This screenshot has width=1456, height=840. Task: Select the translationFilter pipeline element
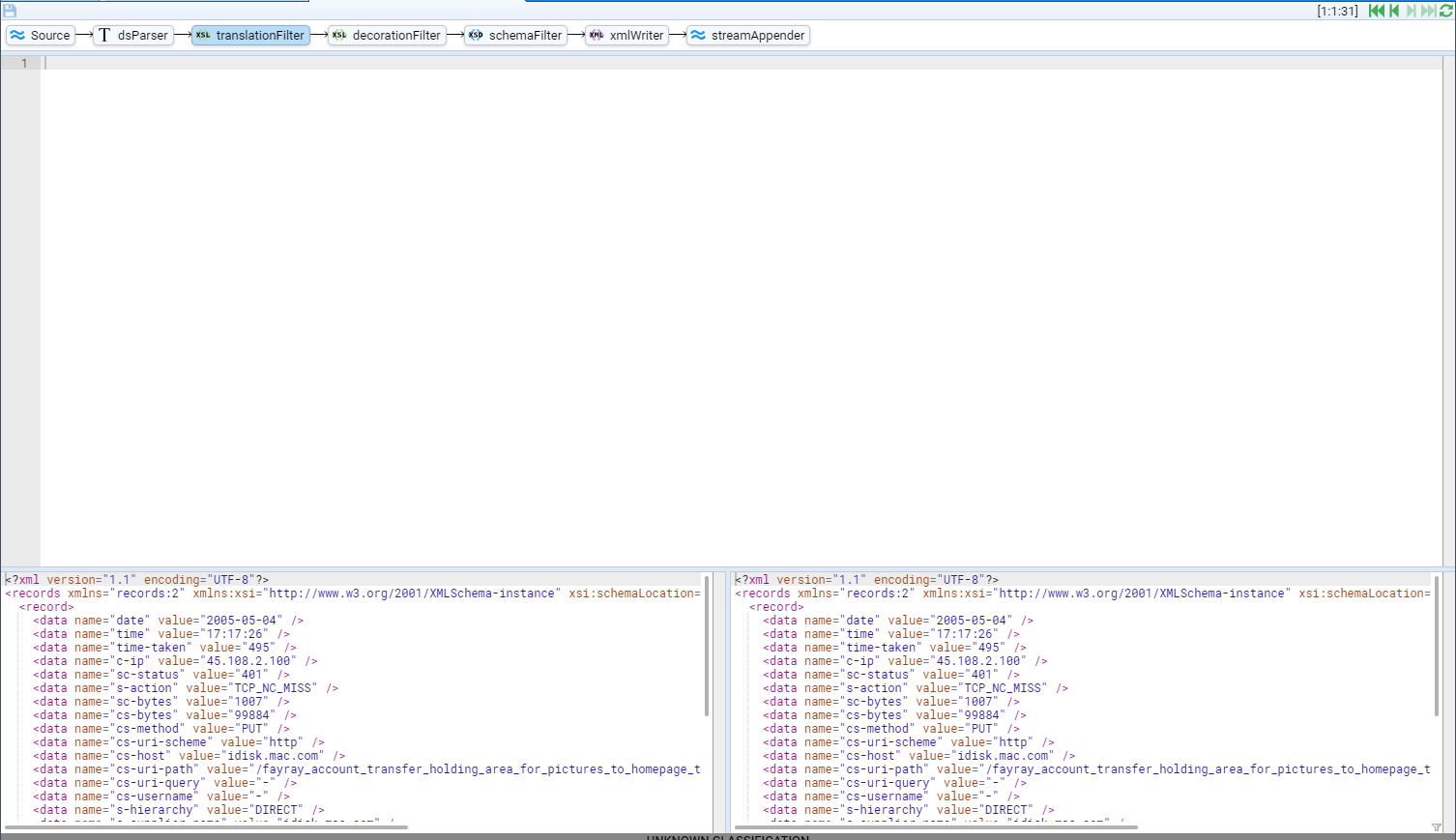(250, 36)
